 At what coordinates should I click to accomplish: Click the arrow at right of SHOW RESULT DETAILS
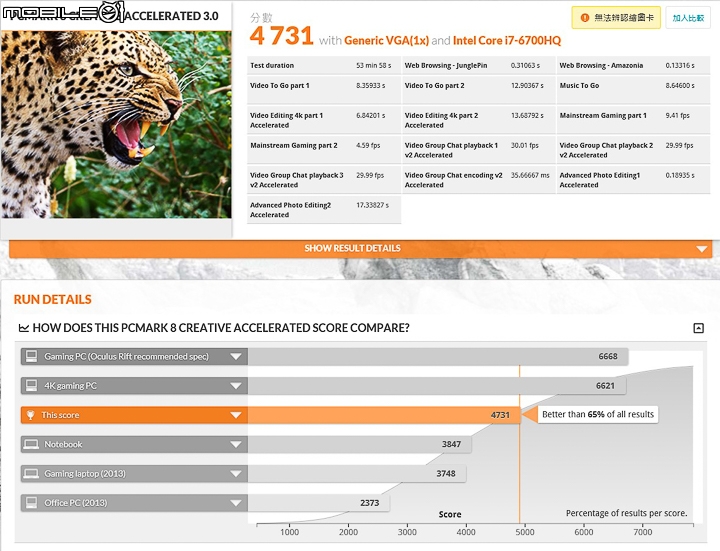point(701,249)
